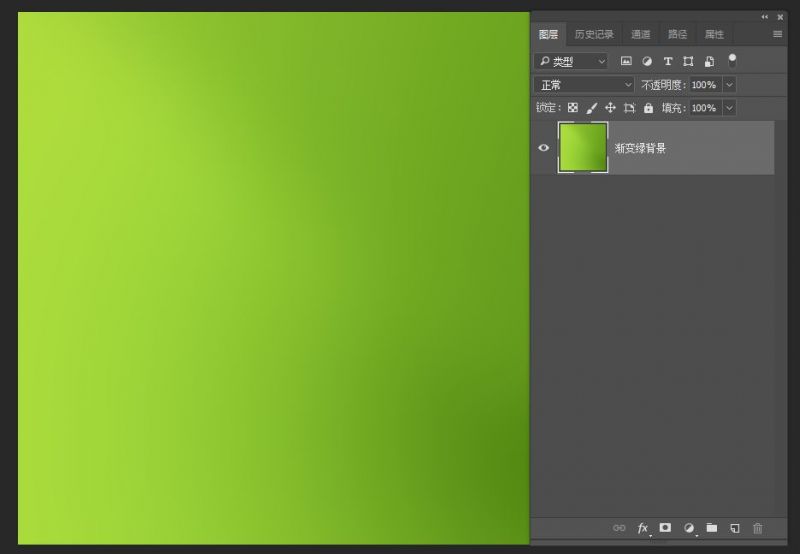Hide the 渐变绿背景 layer with eye icon
The image size is (800, 554).
point(544,148)
